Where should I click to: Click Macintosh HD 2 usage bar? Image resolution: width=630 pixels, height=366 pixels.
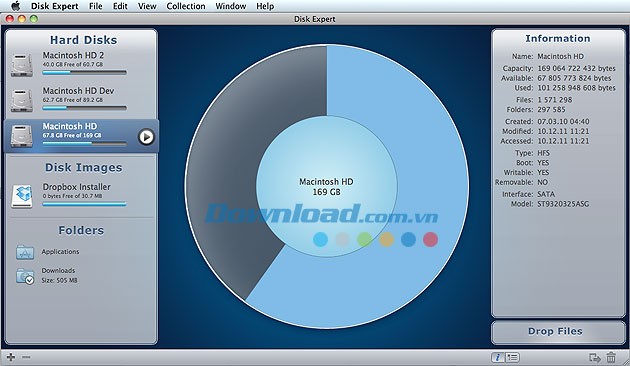84,73
